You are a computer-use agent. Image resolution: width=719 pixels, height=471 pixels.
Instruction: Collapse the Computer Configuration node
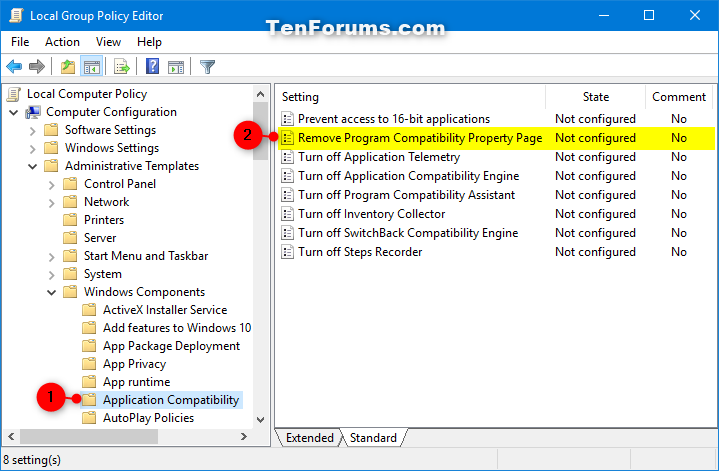click(14, 112)
